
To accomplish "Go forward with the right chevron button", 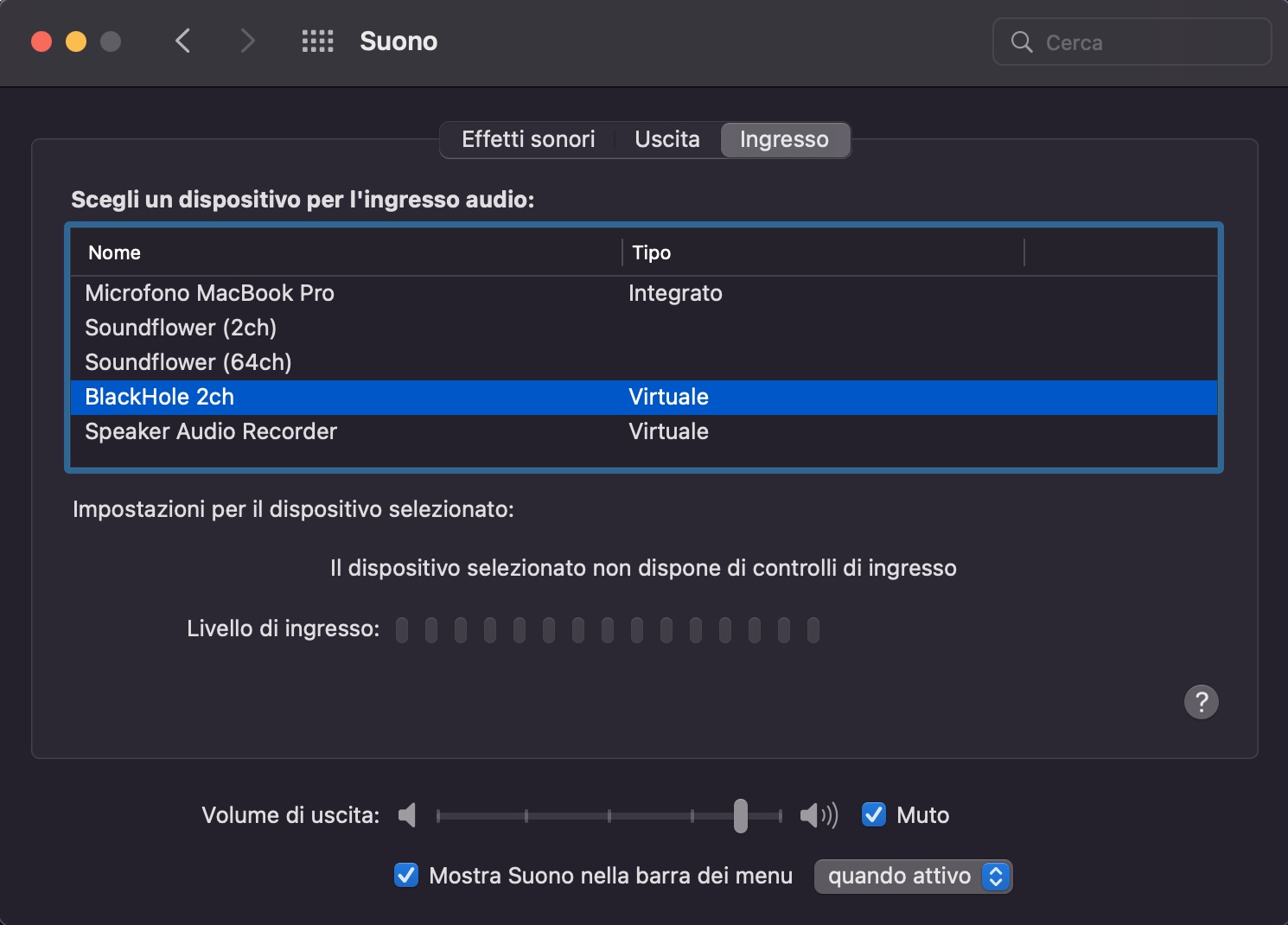I will pyautogui.click(x=247, y=41).
